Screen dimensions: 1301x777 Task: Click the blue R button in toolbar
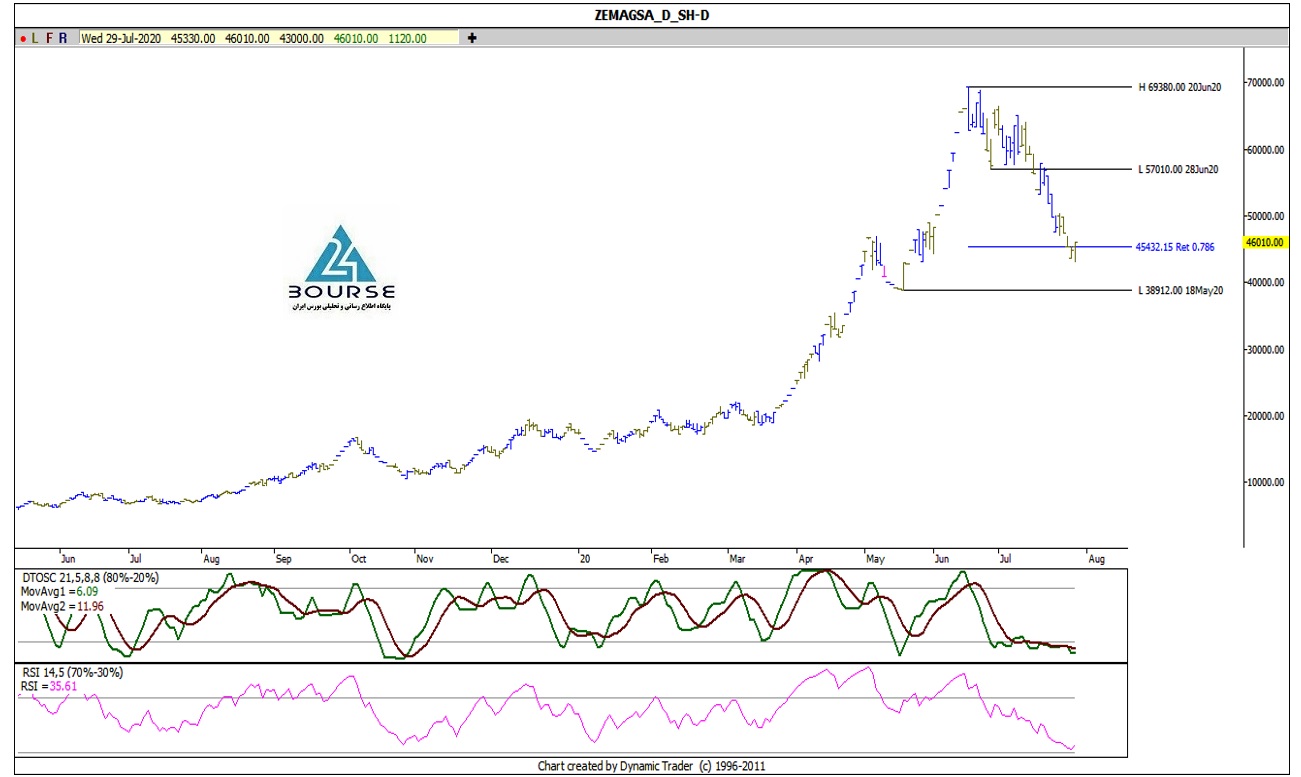(63, 38)
